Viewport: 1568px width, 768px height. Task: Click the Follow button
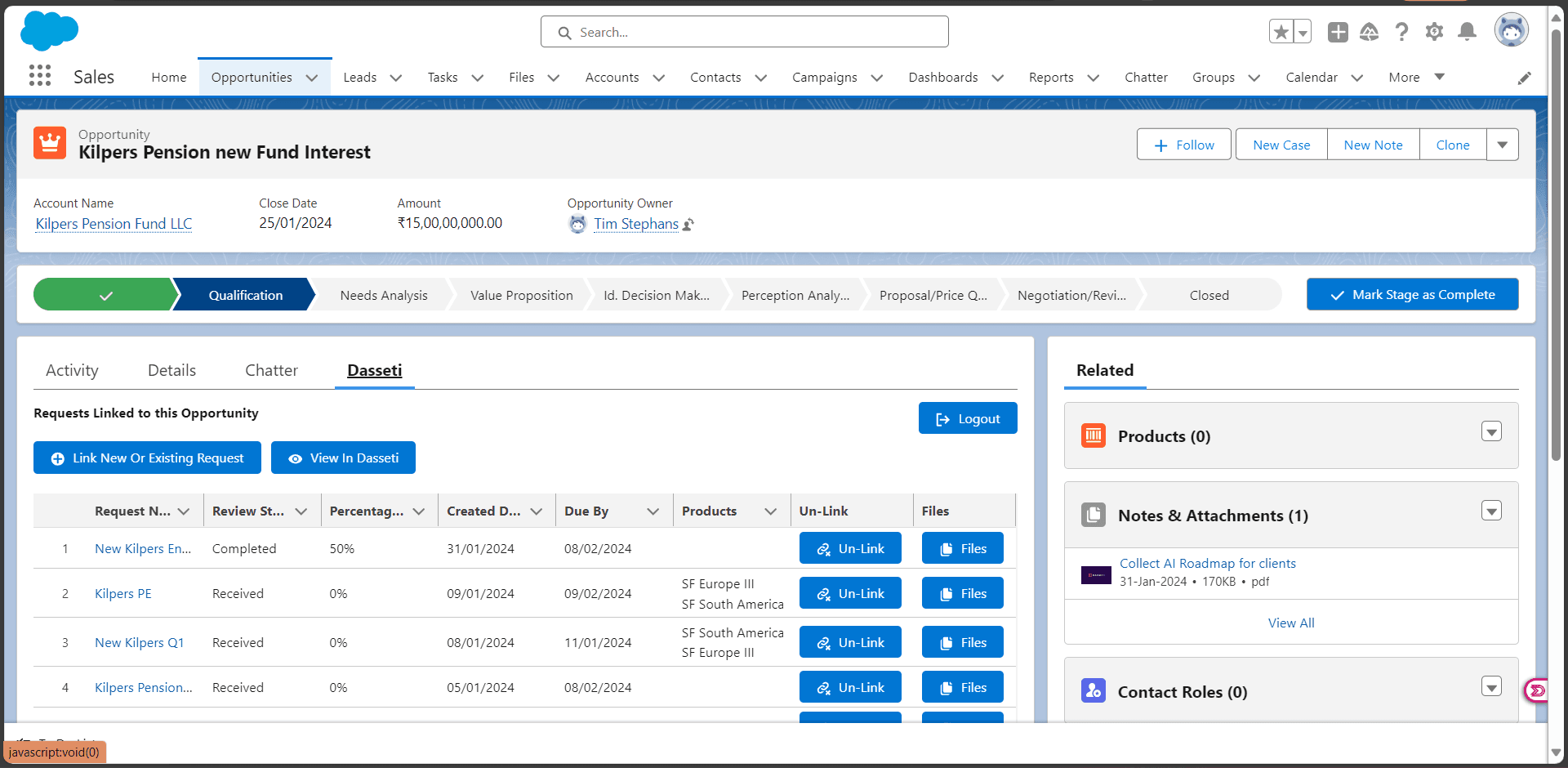tap(1183, 145)
